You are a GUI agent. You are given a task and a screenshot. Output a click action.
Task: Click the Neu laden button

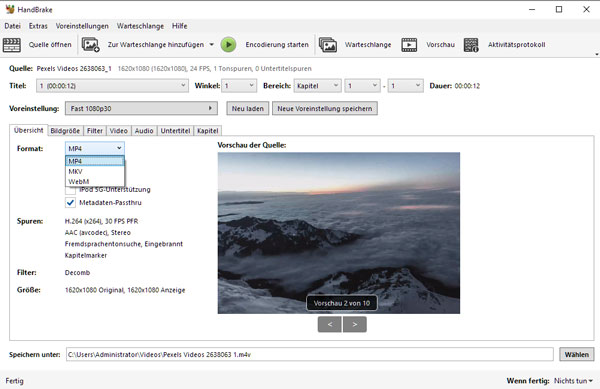click(x=248, y=108)
